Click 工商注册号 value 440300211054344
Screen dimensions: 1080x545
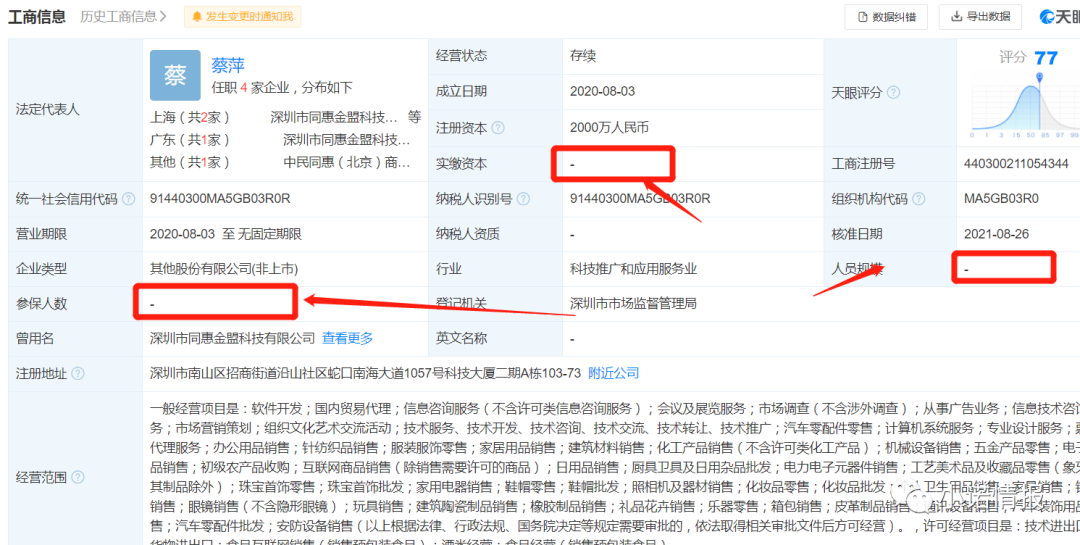point(1017,164)
